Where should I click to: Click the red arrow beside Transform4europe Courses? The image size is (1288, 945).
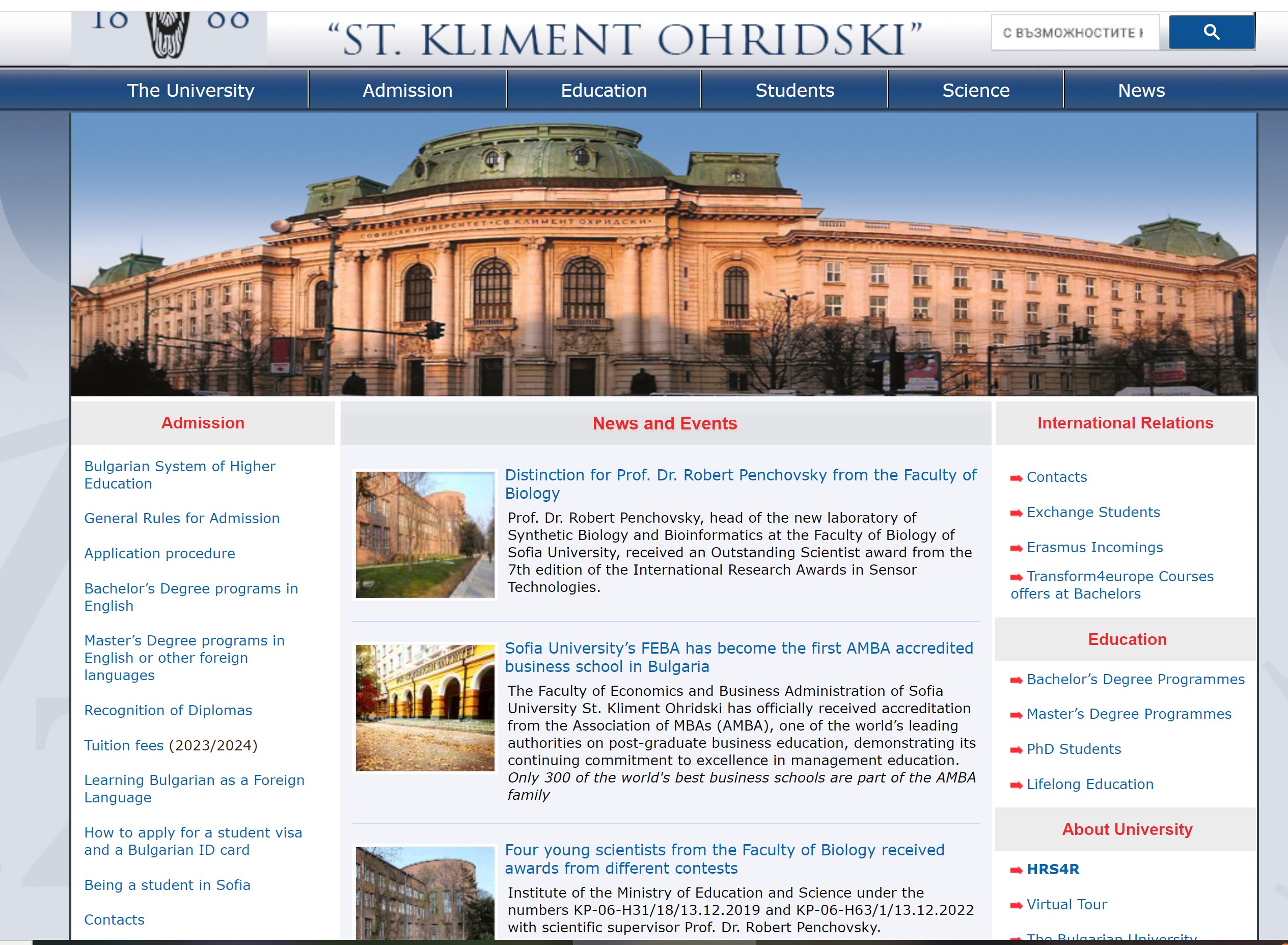click(1017, 577)
